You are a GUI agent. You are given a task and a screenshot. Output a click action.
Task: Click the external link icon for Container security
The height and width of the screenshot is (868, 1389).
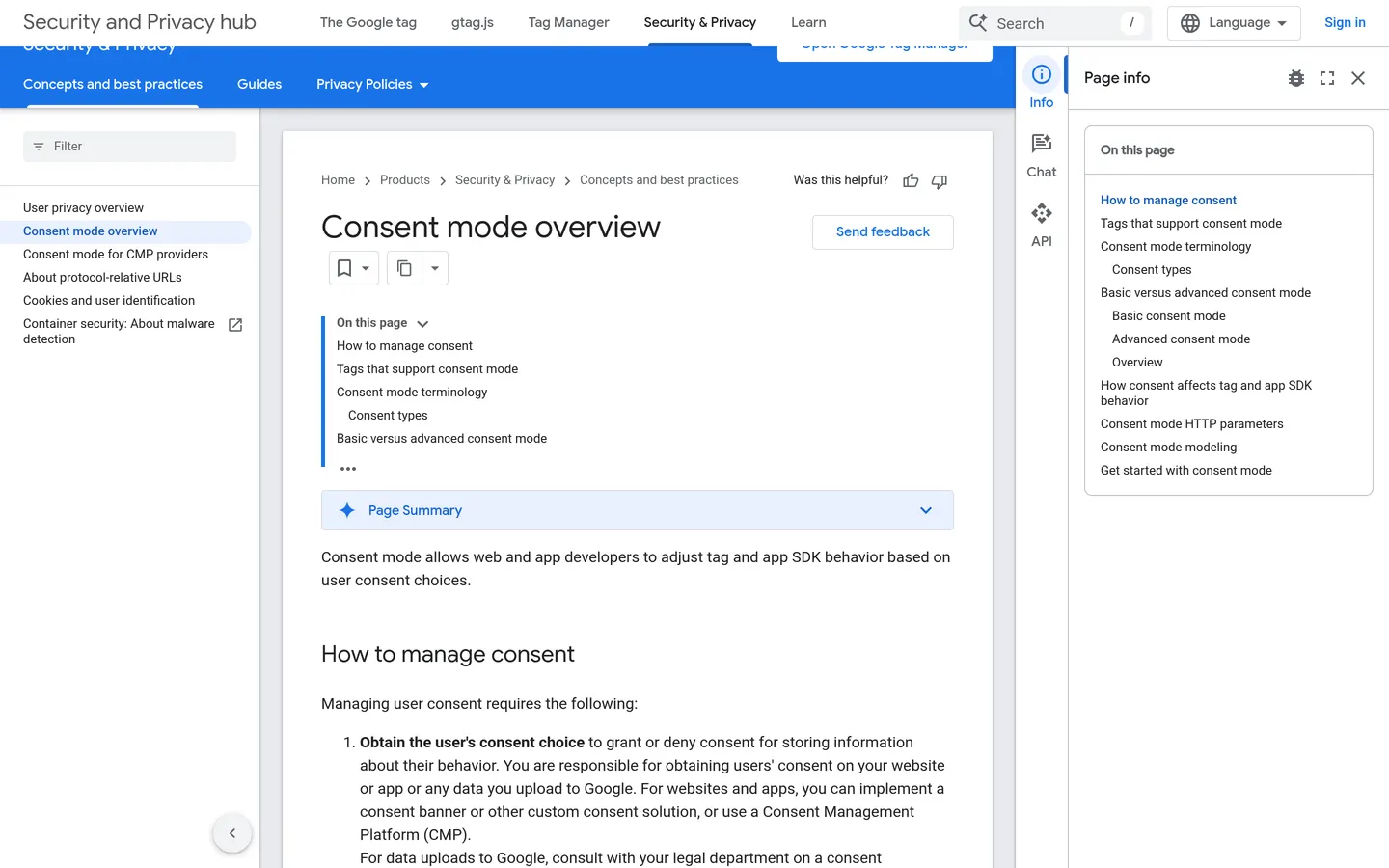234,325
